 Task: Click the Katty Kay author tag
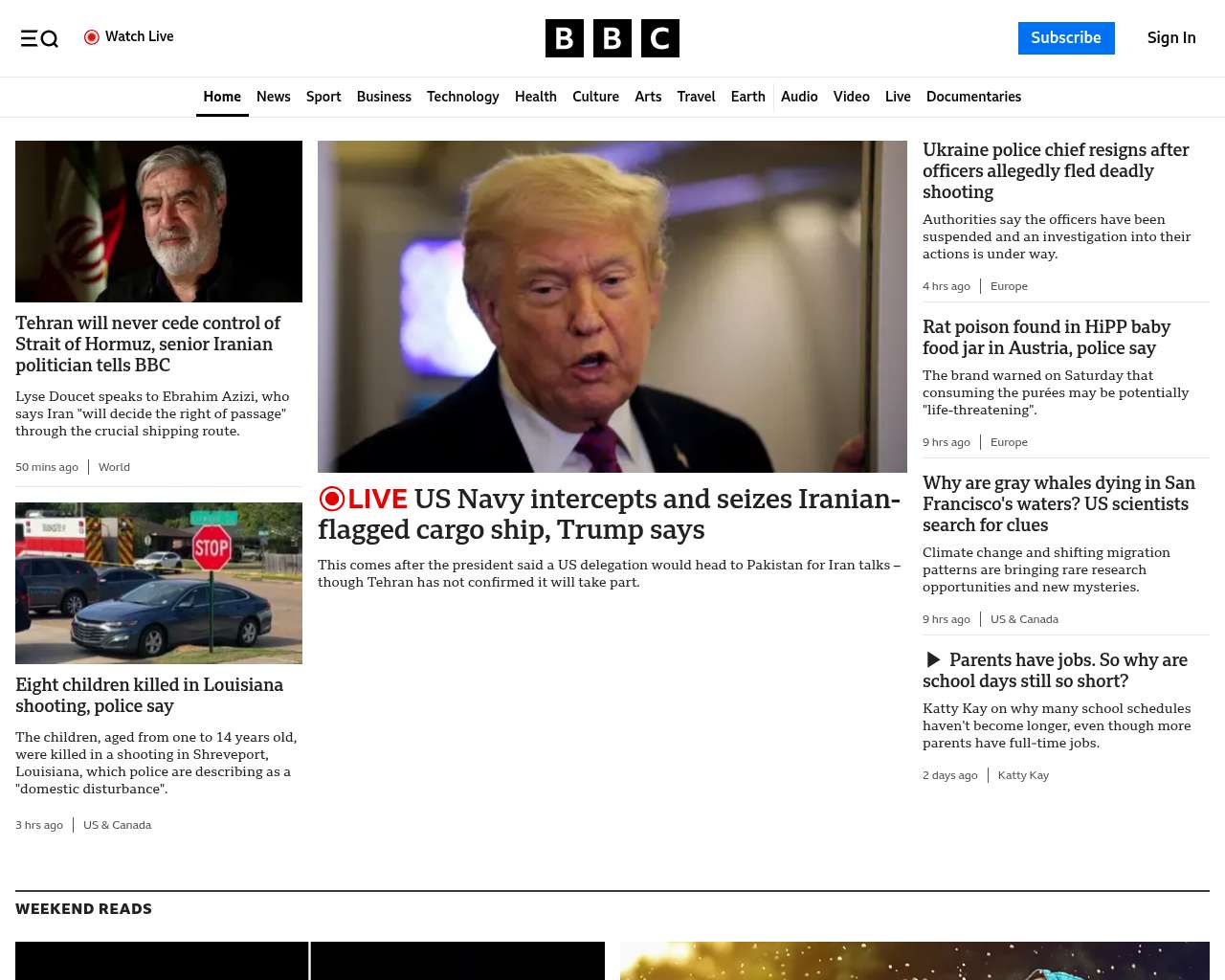point(1023,775)
